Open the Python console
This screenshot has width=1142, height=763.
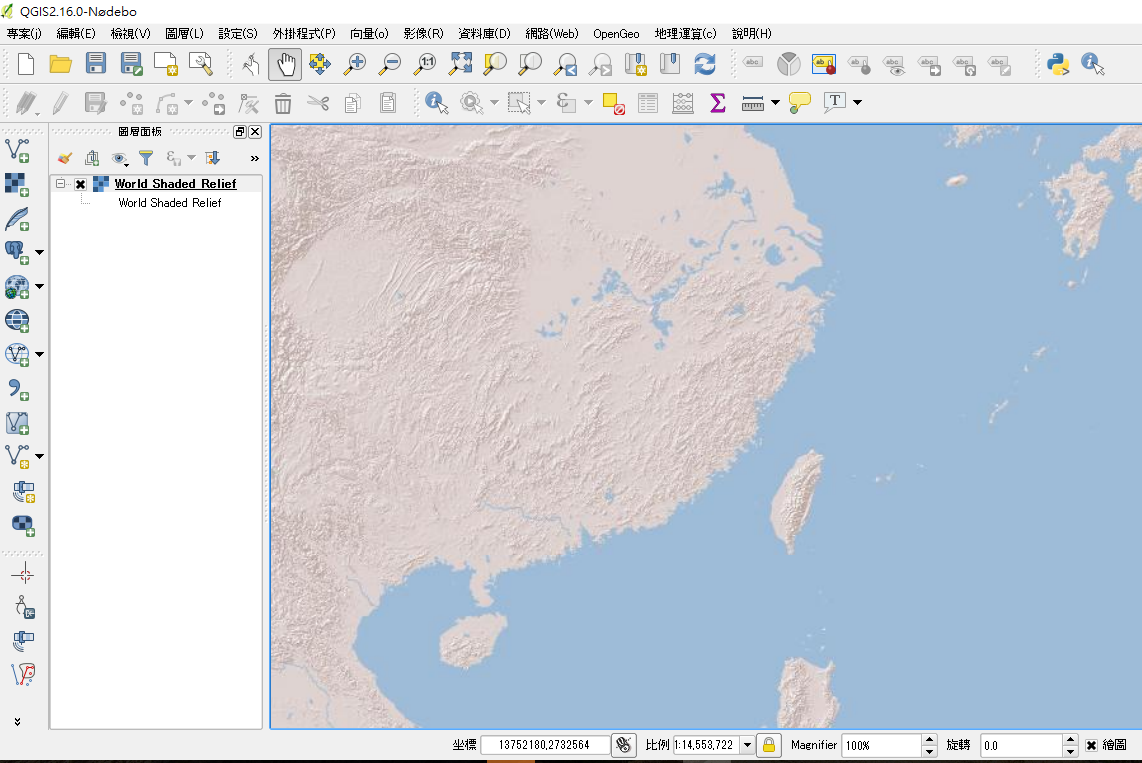point(1058,64)
